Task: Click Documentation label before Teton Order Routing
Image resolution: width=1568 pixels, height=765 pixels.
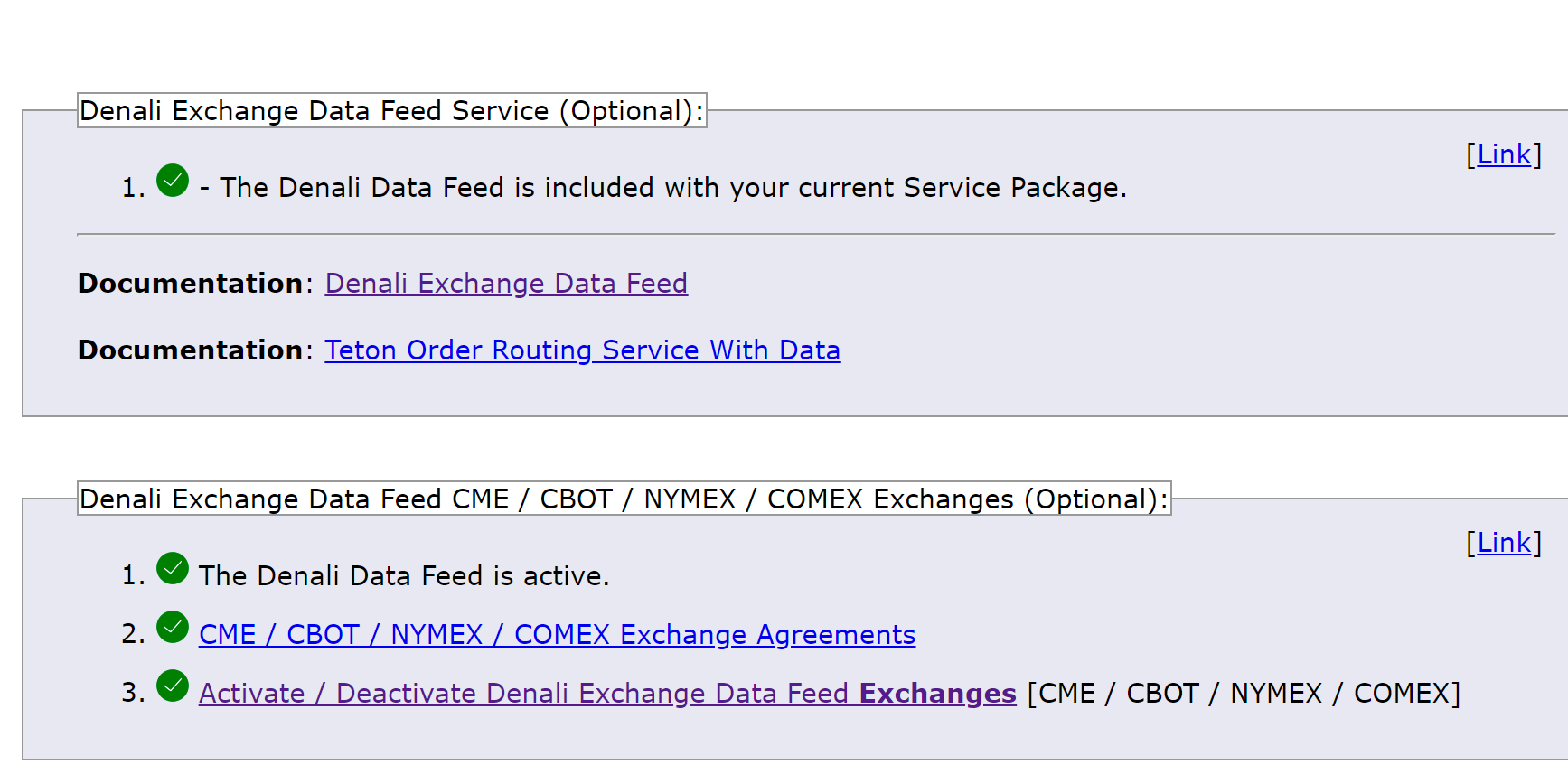Action: click(190, 350)
